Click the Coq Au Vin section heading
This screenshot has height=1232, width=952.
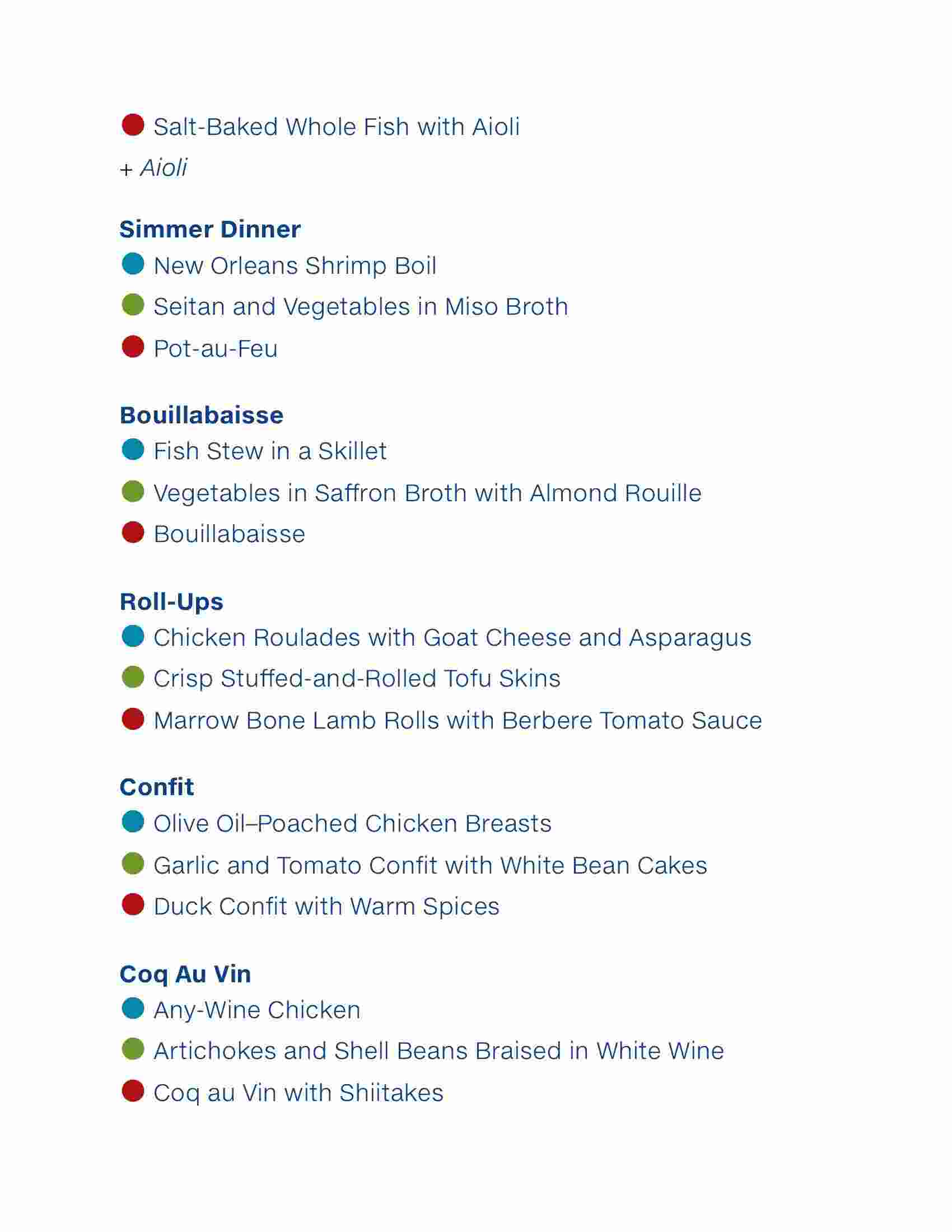tap(185, 974)
